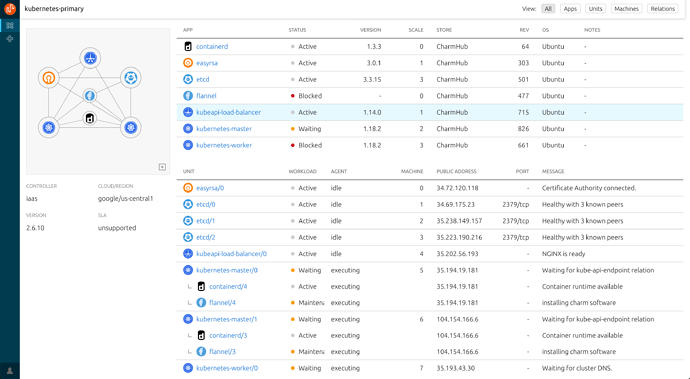Open the easyrsa/0 unit link

(x=210, y=188)
